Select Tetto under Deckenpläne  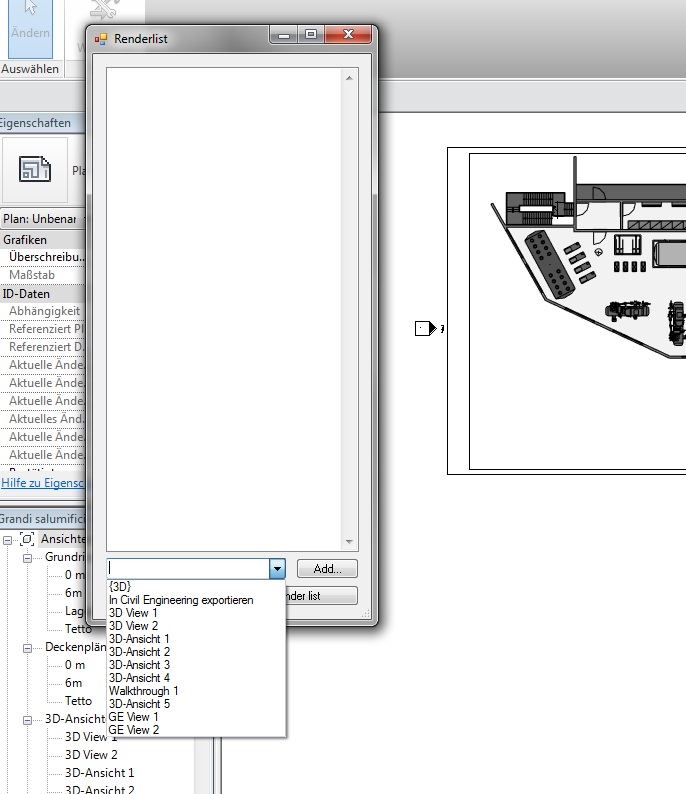click(x=78, y=701)
